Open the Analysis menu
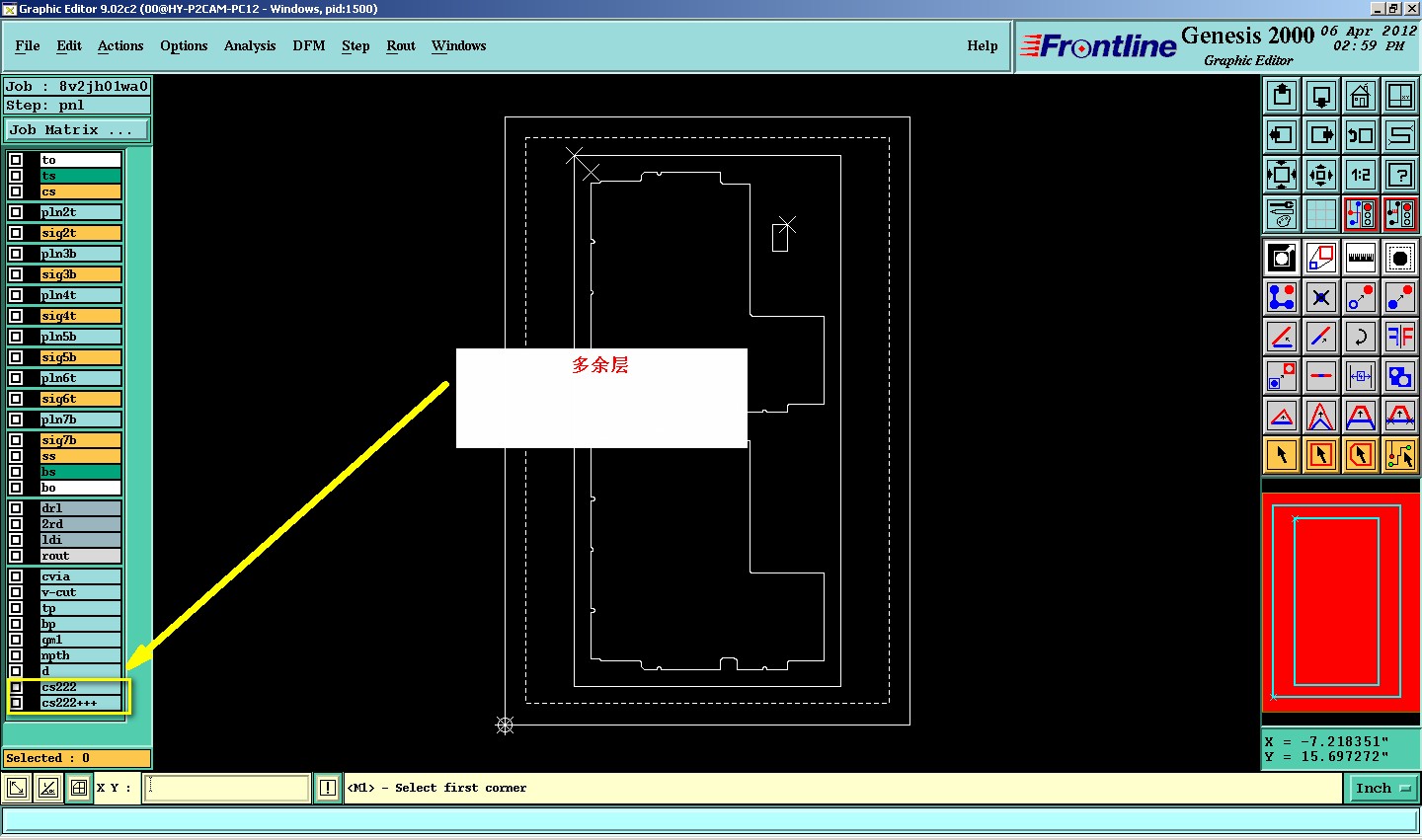Image resolution: width=1422 pixels, height=840 pixels. (x=250, y=45)
